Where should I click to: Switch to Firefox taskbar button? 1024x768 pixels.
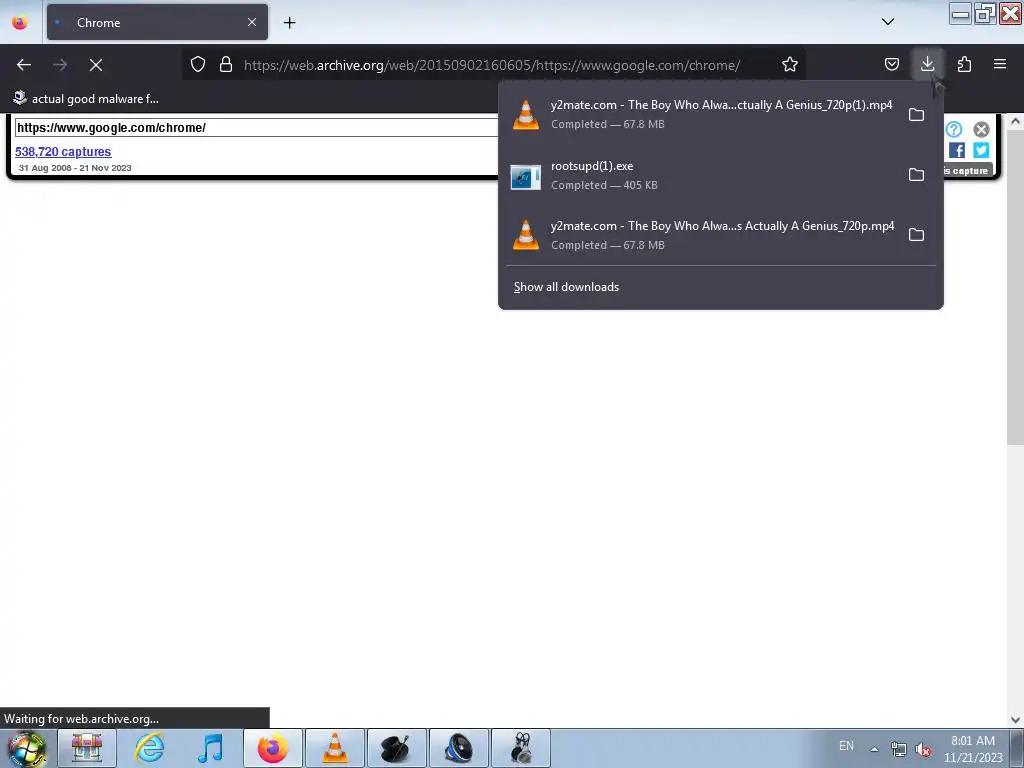[x=272, y=748]
